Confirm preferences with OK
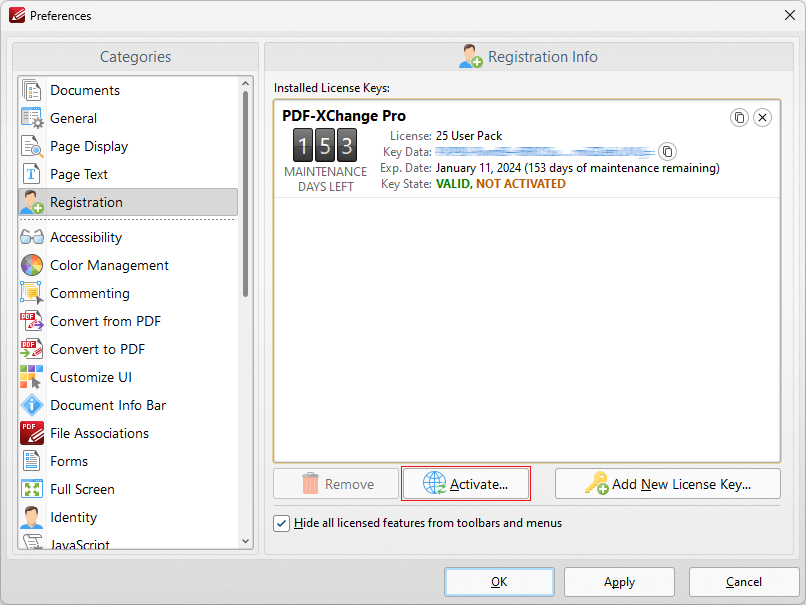 (499, 582)
